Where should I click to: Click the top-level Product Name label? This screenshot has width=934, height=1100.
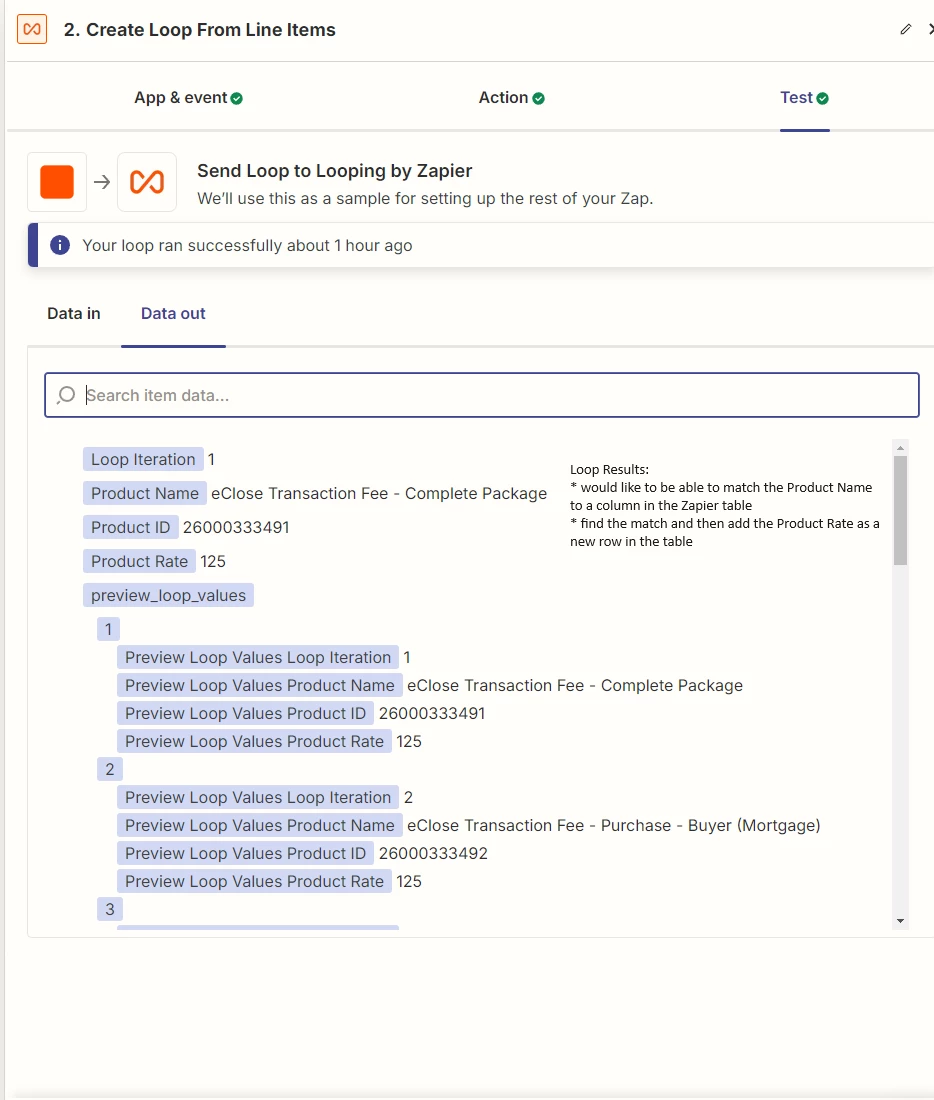click(145, 493)
